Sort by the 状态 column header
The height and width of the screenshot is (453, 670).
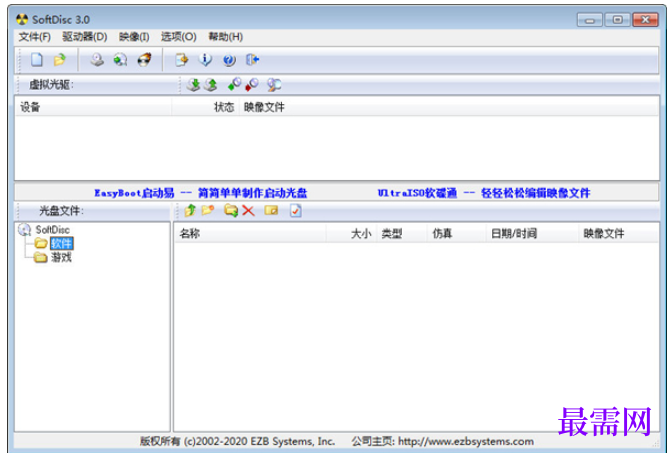tap(205, 107)
